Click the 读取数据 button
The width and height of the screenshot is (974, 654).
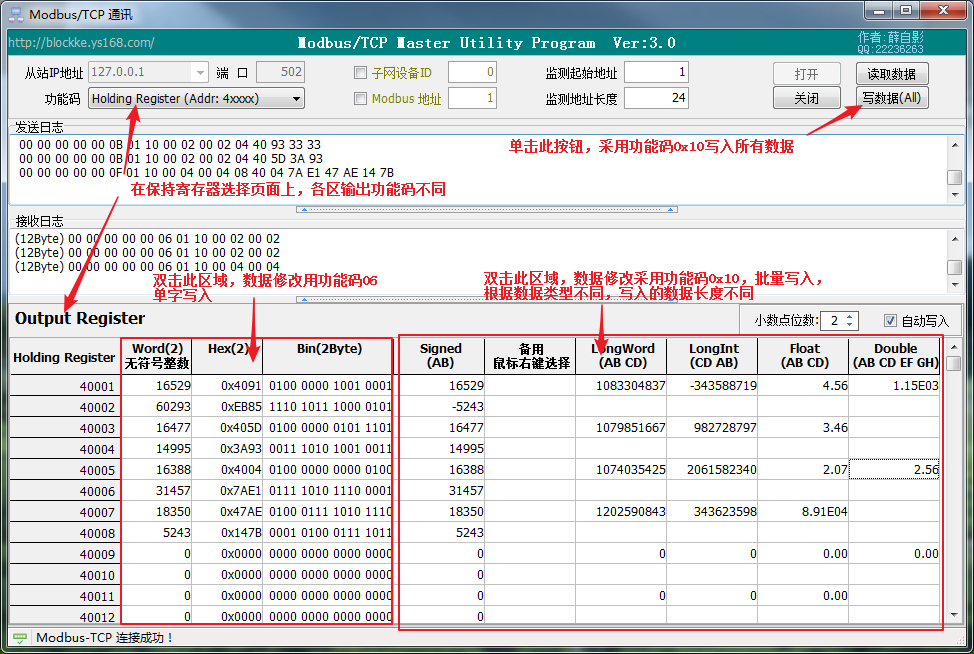[892, 74]
